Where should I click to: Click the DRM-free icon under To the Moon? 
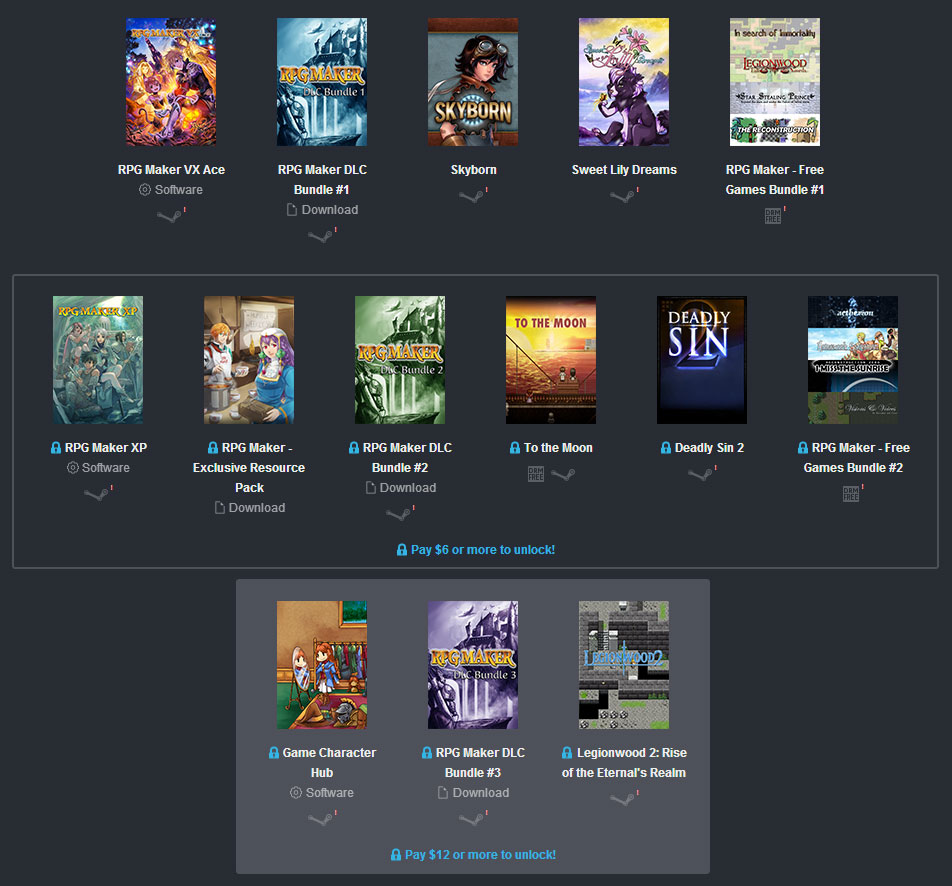point(536,474)
